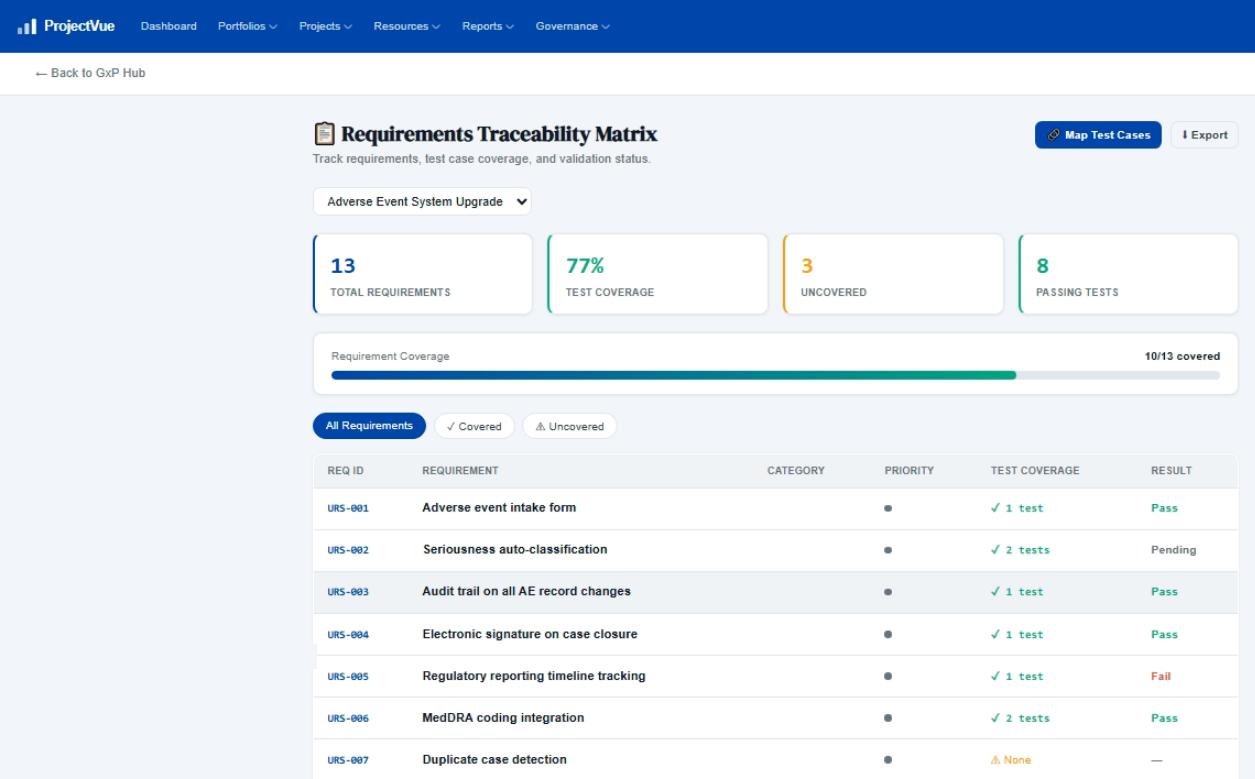Expand the Reports menu
1255x779 pixels.
[x=488, y=26]
